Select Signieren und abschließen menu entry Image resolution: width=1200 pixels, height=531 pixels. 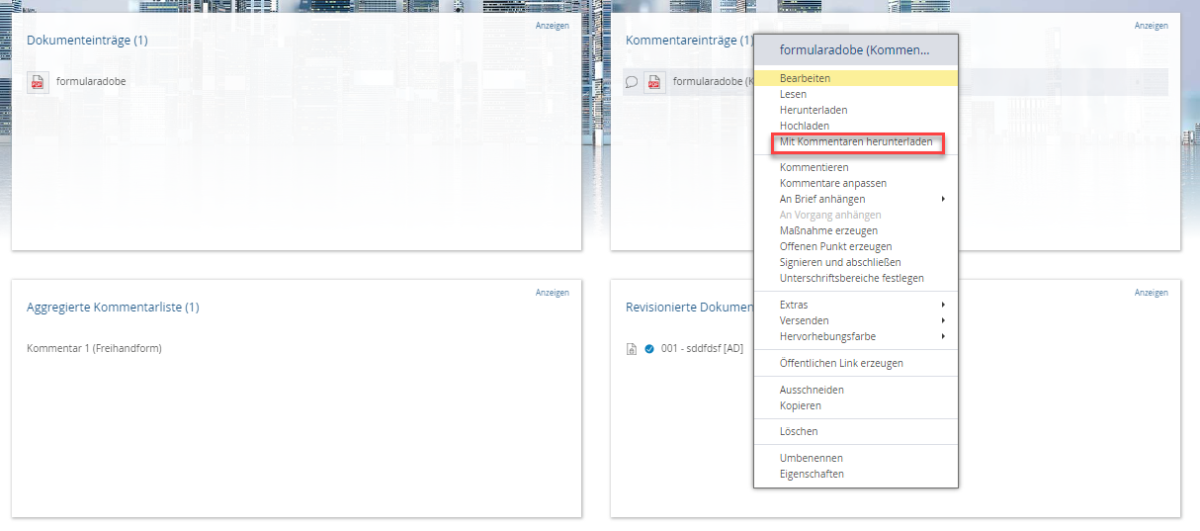840,262
